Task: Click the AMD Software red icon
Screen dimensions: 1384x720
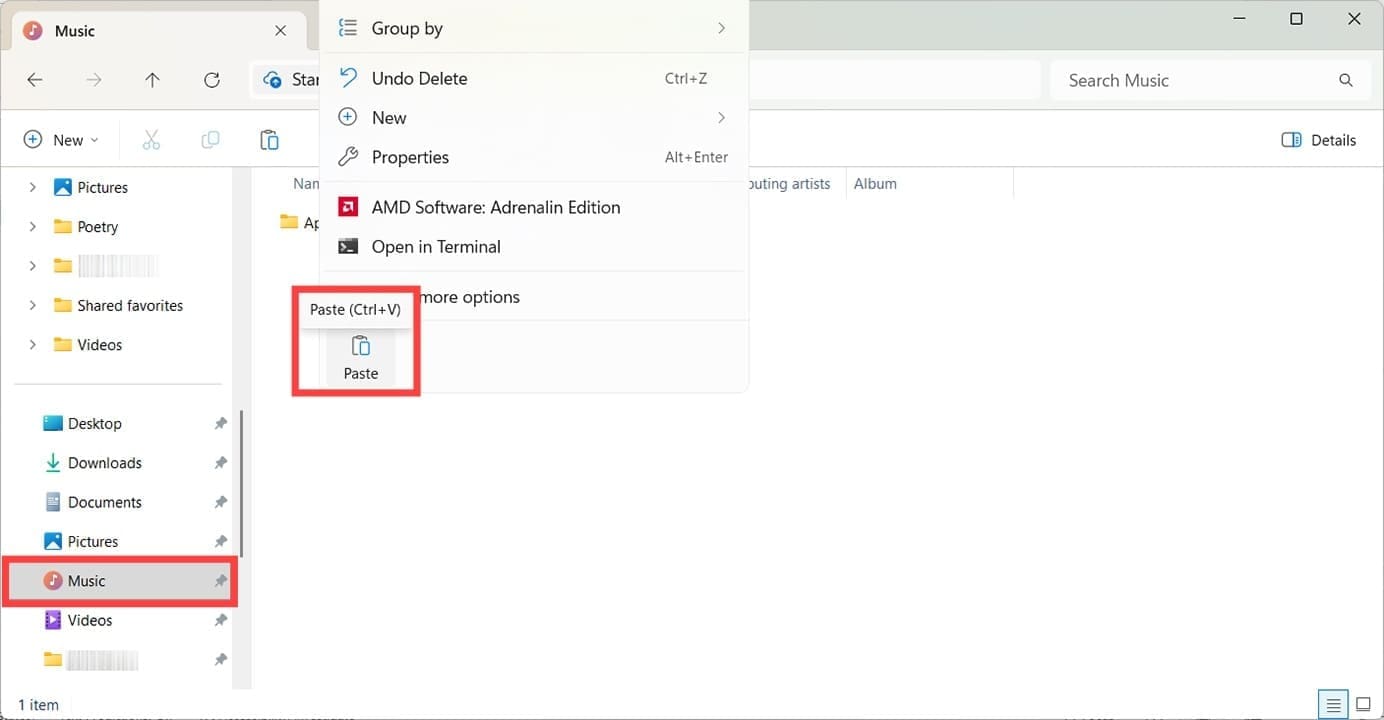Action: (x=348, y=207)
